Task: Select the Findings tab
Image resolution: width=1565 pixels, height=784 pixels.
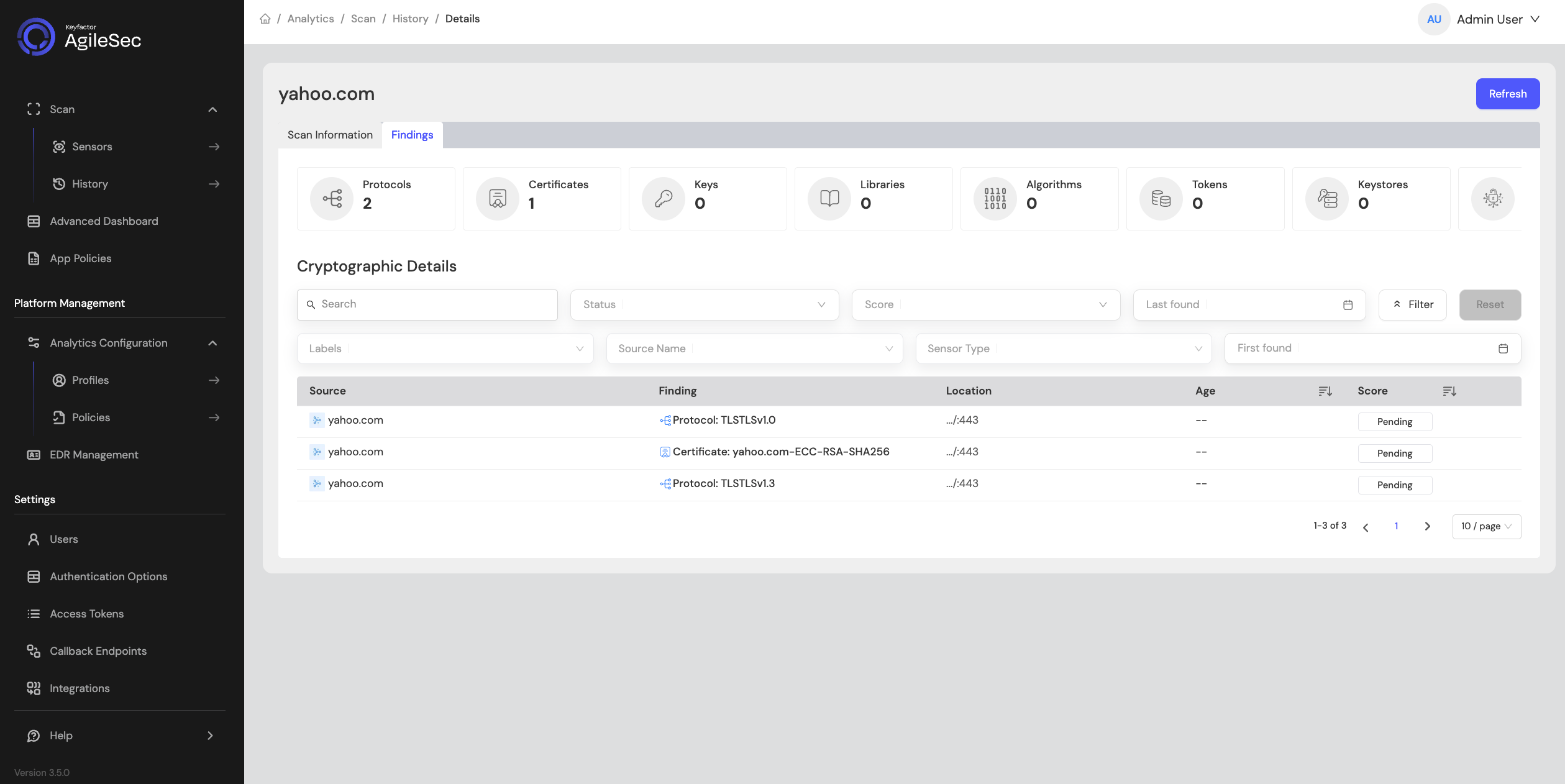Action: 412,135
